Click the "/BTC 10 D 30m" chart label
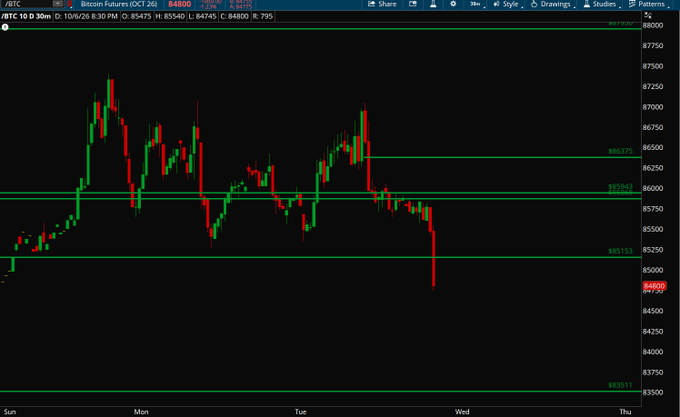This screenshot has height=417, width=680. click(26, 16)
